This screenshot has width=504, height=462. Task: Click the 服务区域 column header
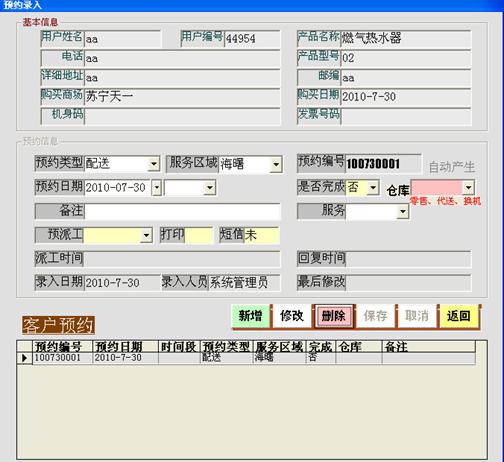279,347
